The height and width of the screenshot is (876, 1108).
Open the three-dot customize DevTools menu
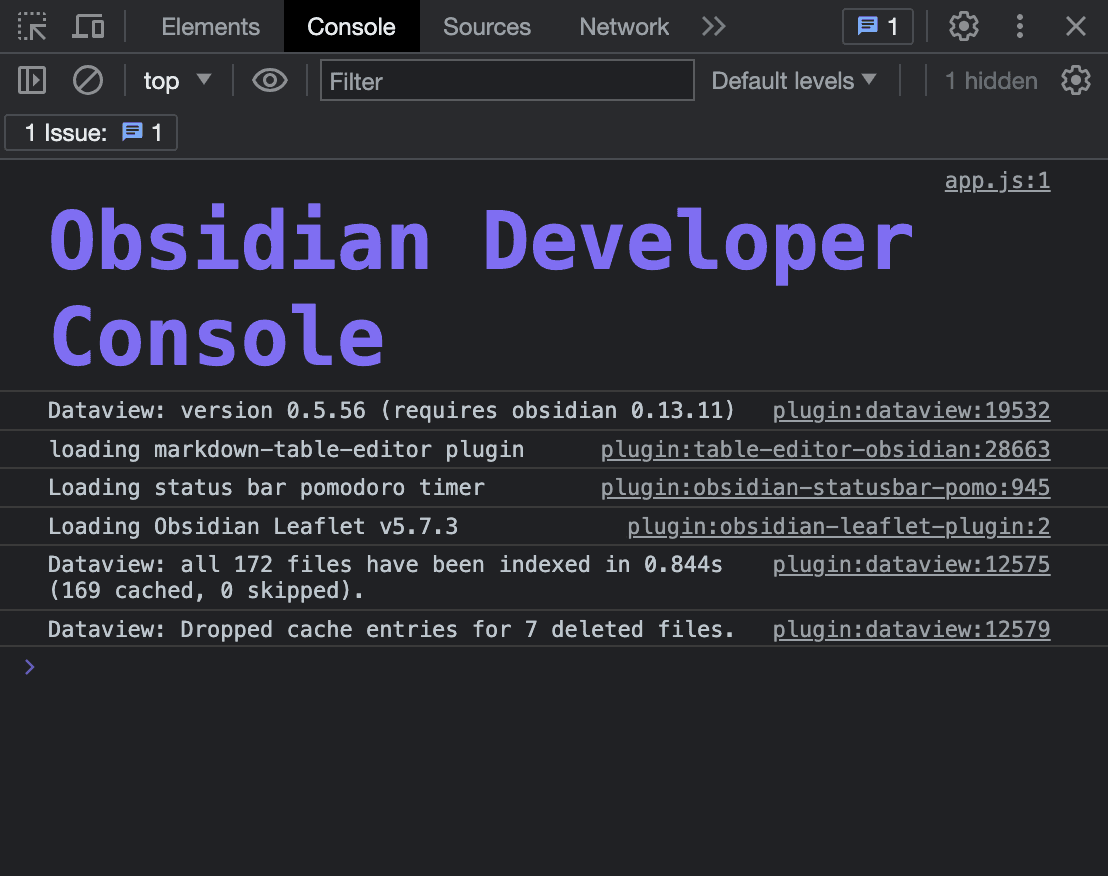1019,27
